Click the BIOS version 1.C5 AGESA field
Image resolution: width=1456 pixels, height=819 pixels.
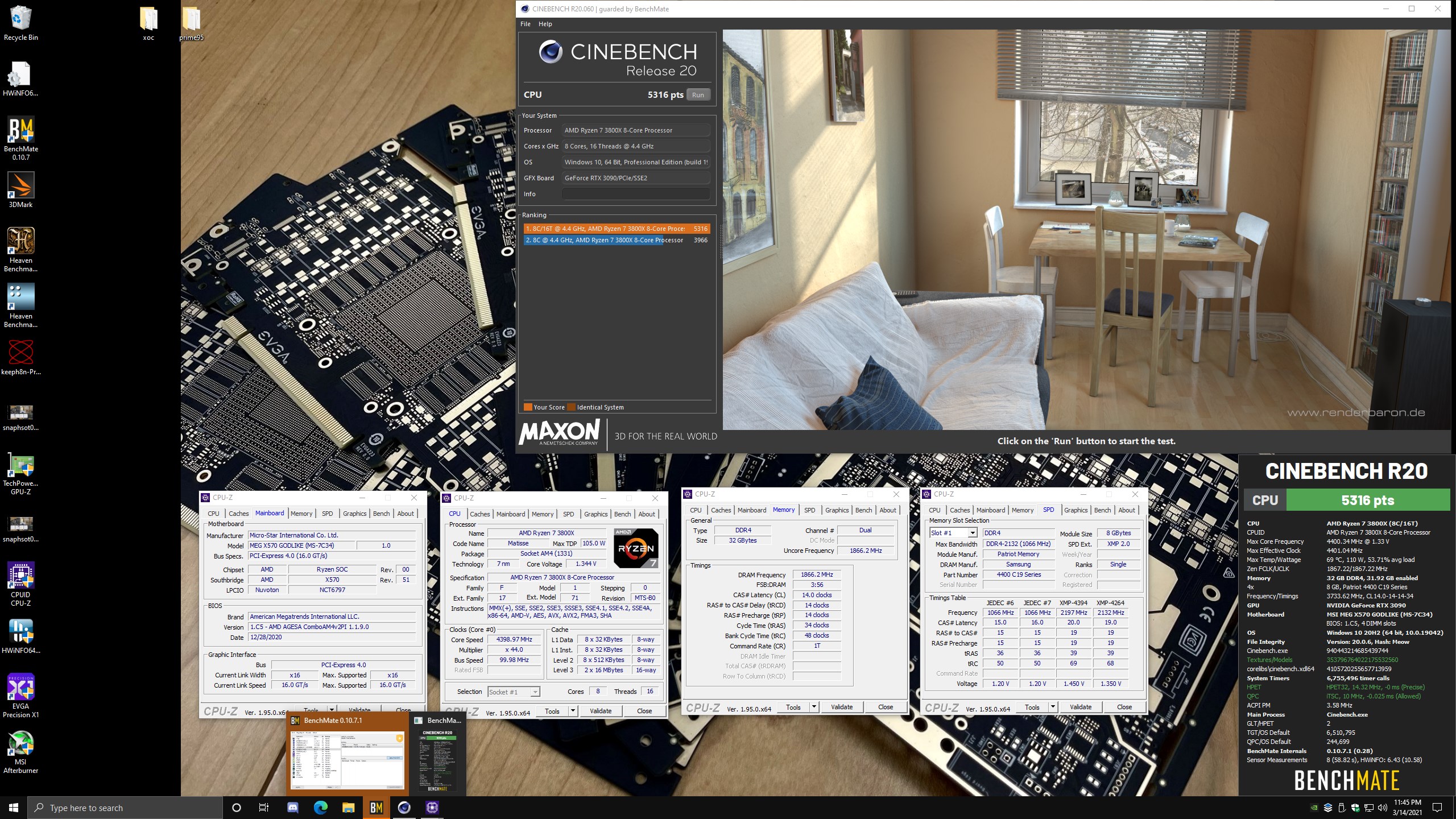pyautogui.click(x=332, y=627)
